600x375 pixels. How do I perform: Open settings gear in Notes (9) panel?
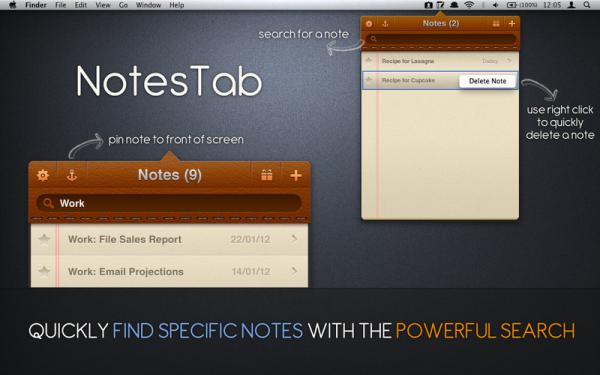43,175
